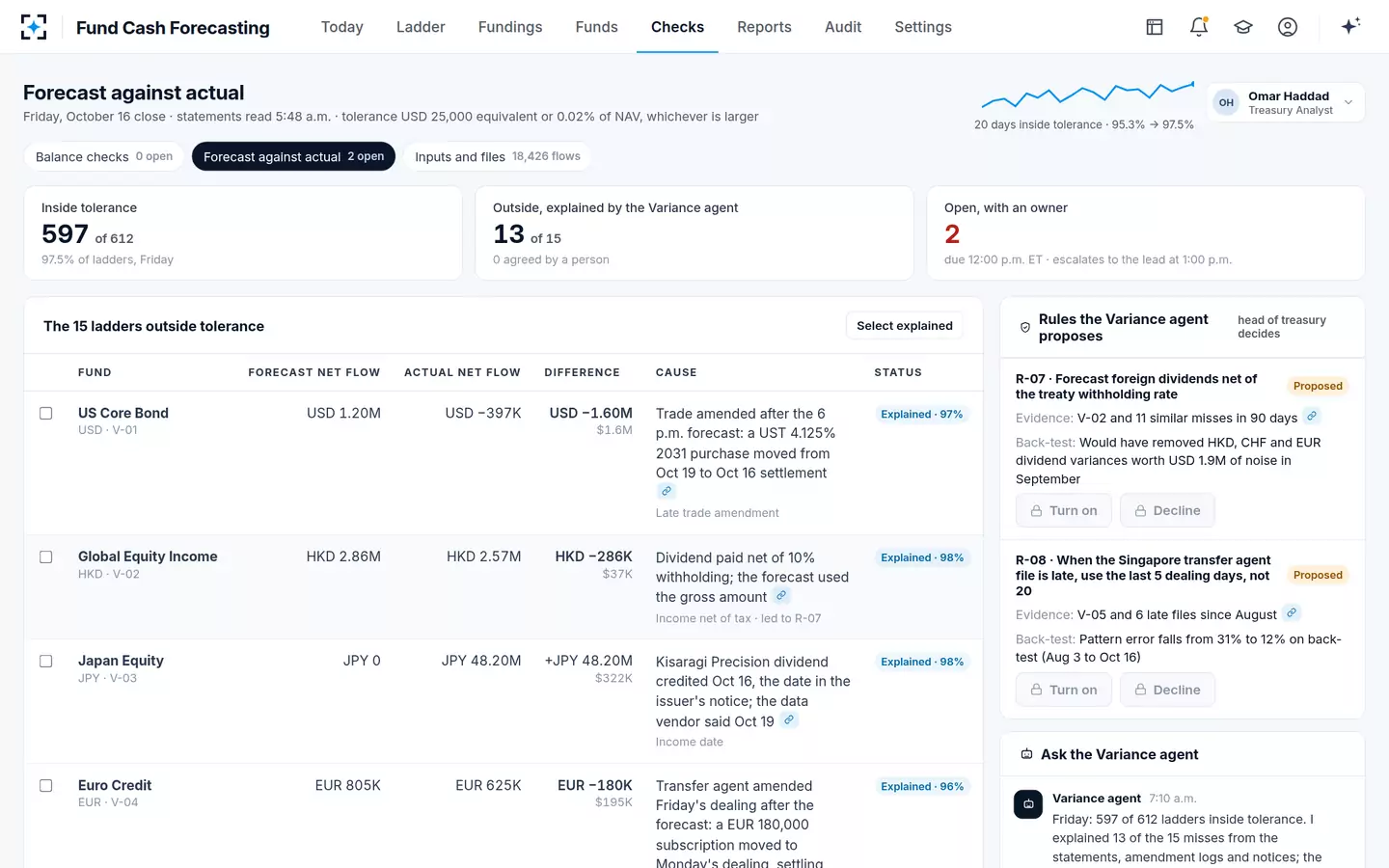This screenshot has width=1389, height=868.
Task: Open the evidence link icon for rule R-07
Action: click(1312, 417)
